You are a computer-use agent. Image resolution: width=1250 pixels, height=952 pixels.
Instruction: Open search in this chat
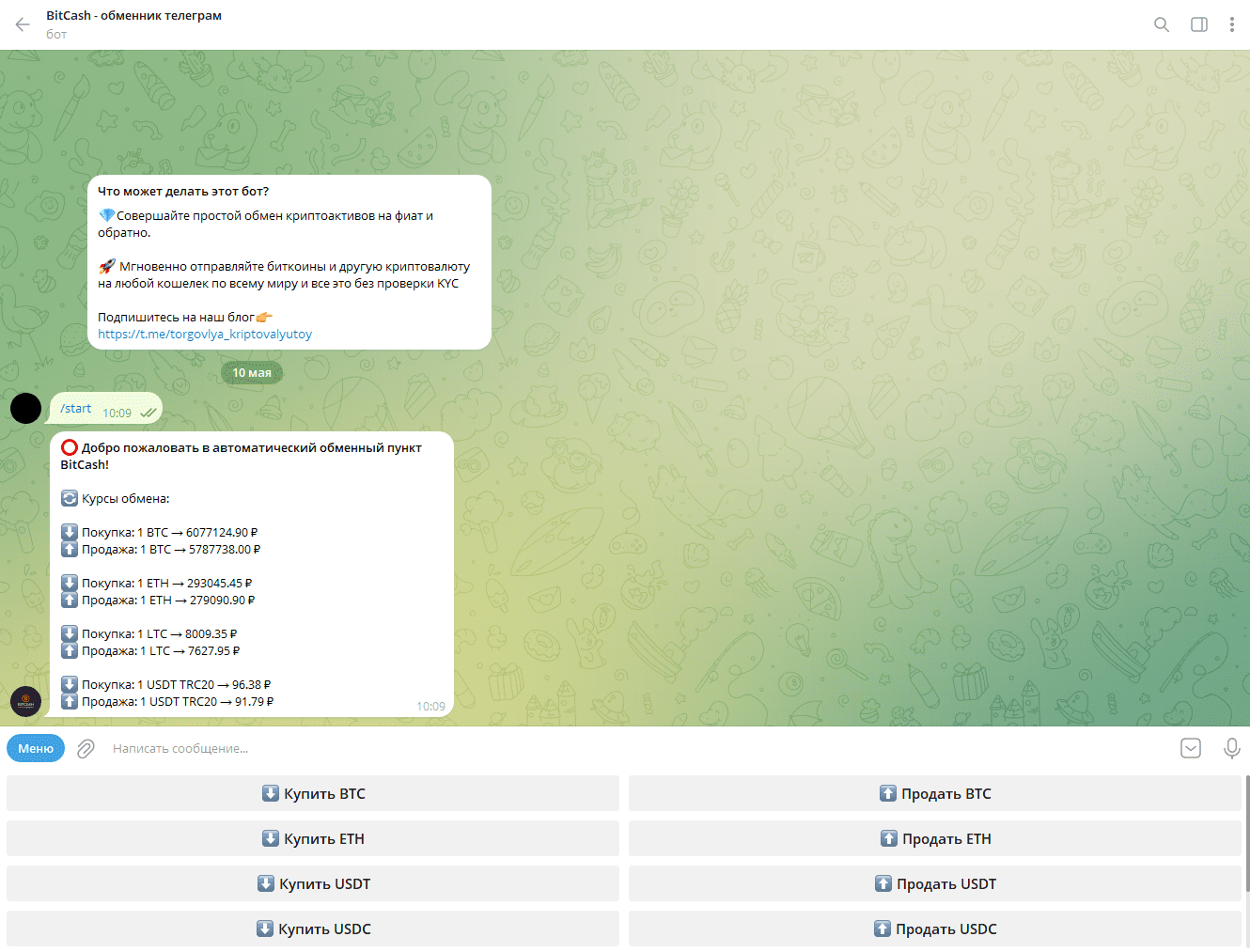click(x=1162, y=24)
